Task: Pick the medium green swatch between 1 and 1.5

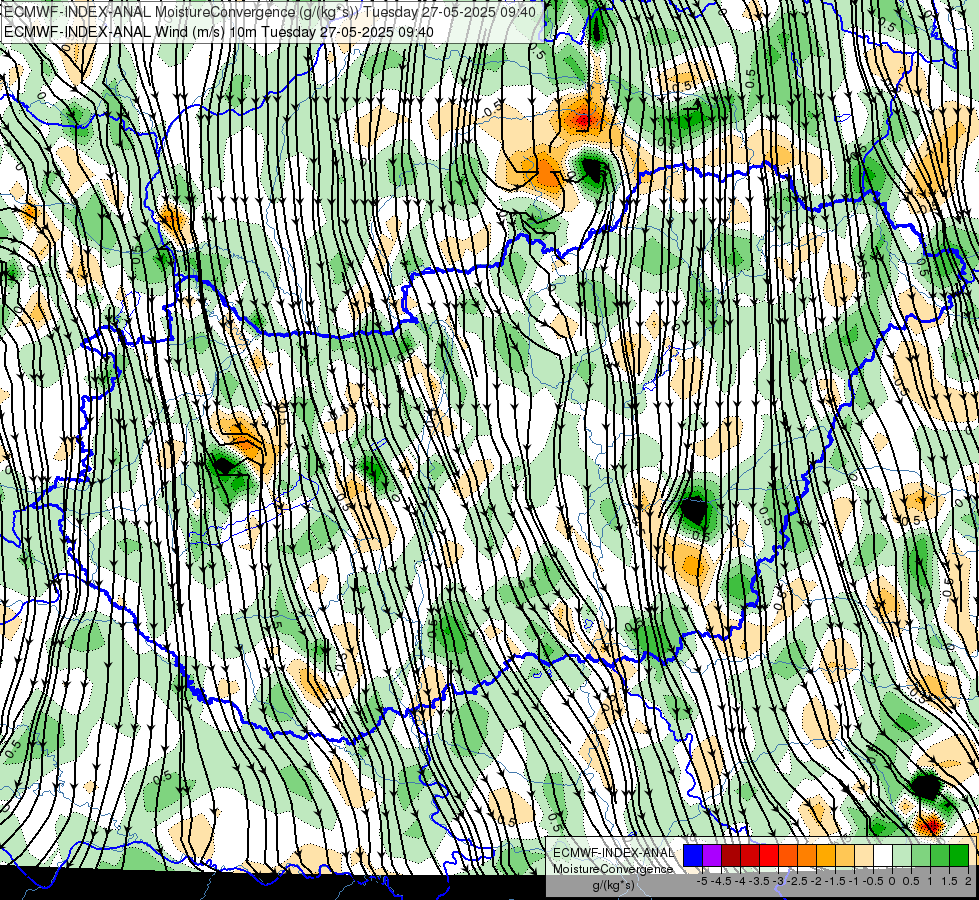Action: coord(940,855)
